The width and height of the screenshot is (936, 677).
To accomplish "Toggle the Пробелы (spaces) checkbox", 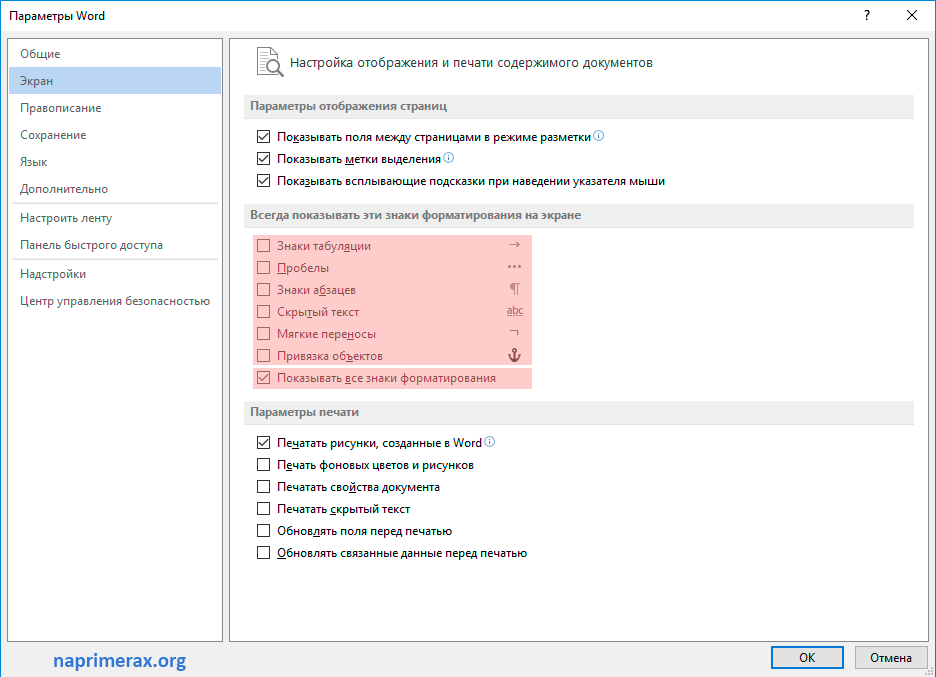I will [x=264, y=268].
